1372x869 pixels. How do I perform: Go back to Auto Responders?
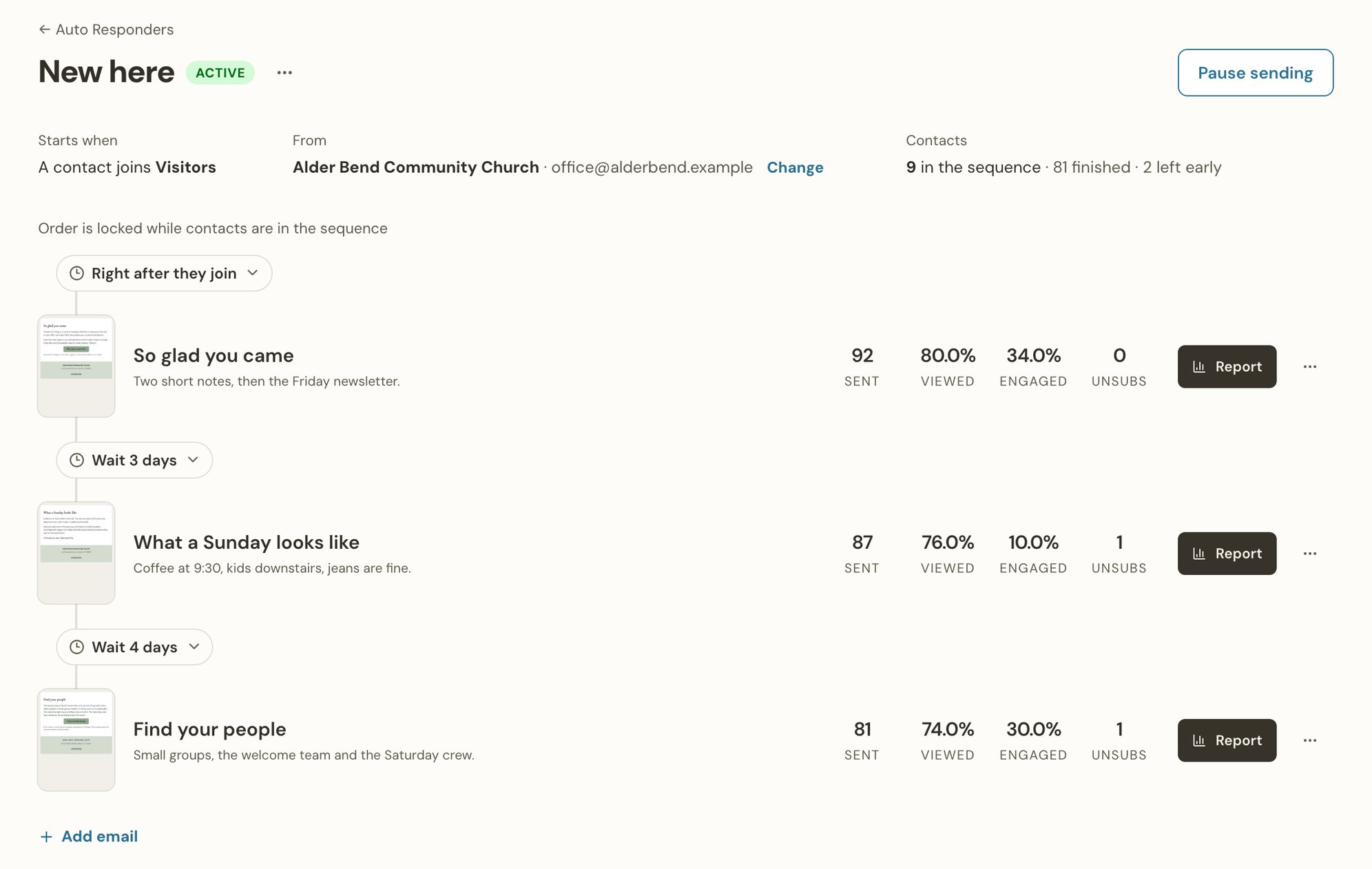tap(106, 30)
